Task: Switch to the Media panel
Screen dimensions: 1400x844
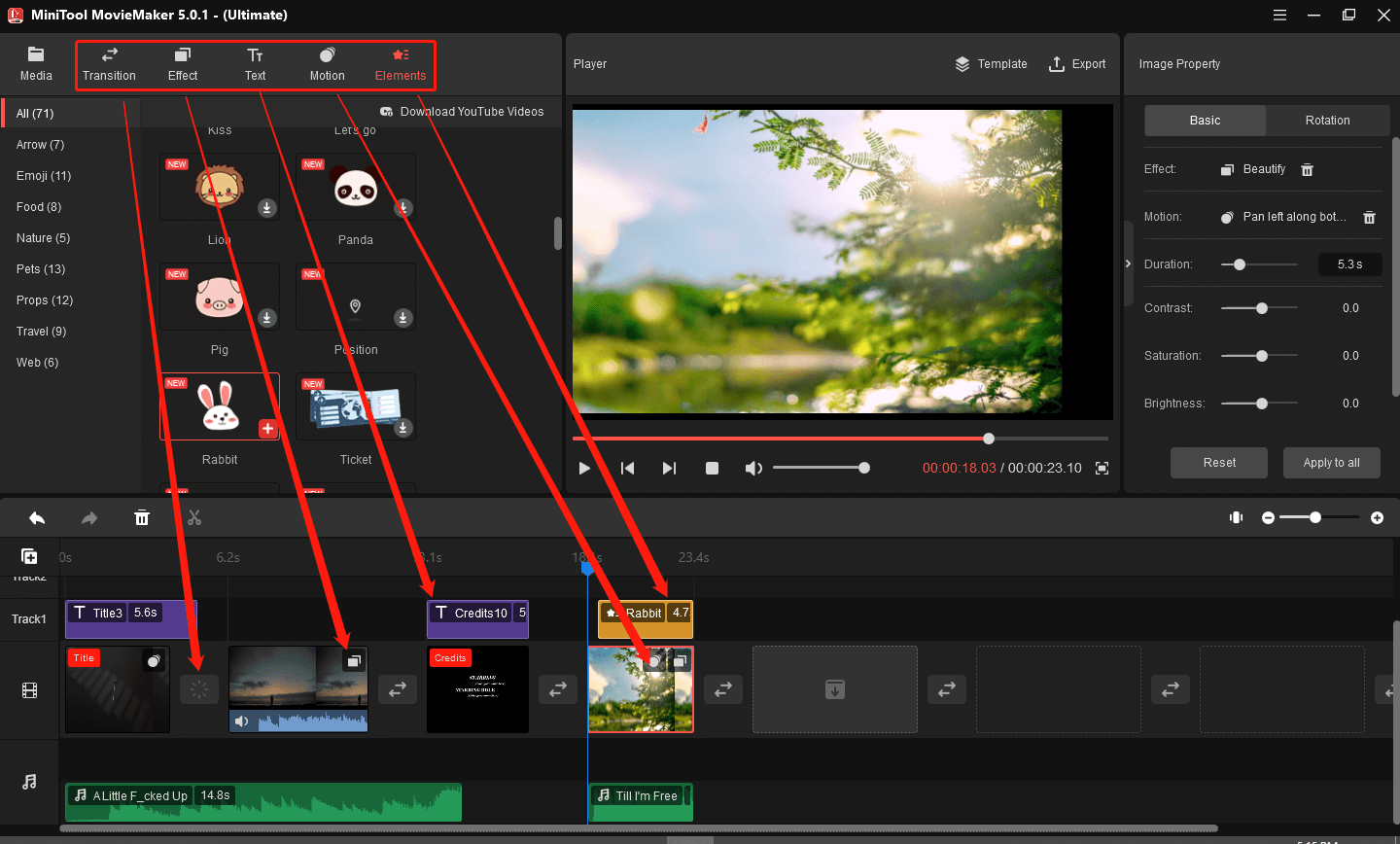Action: pos(36,64)
